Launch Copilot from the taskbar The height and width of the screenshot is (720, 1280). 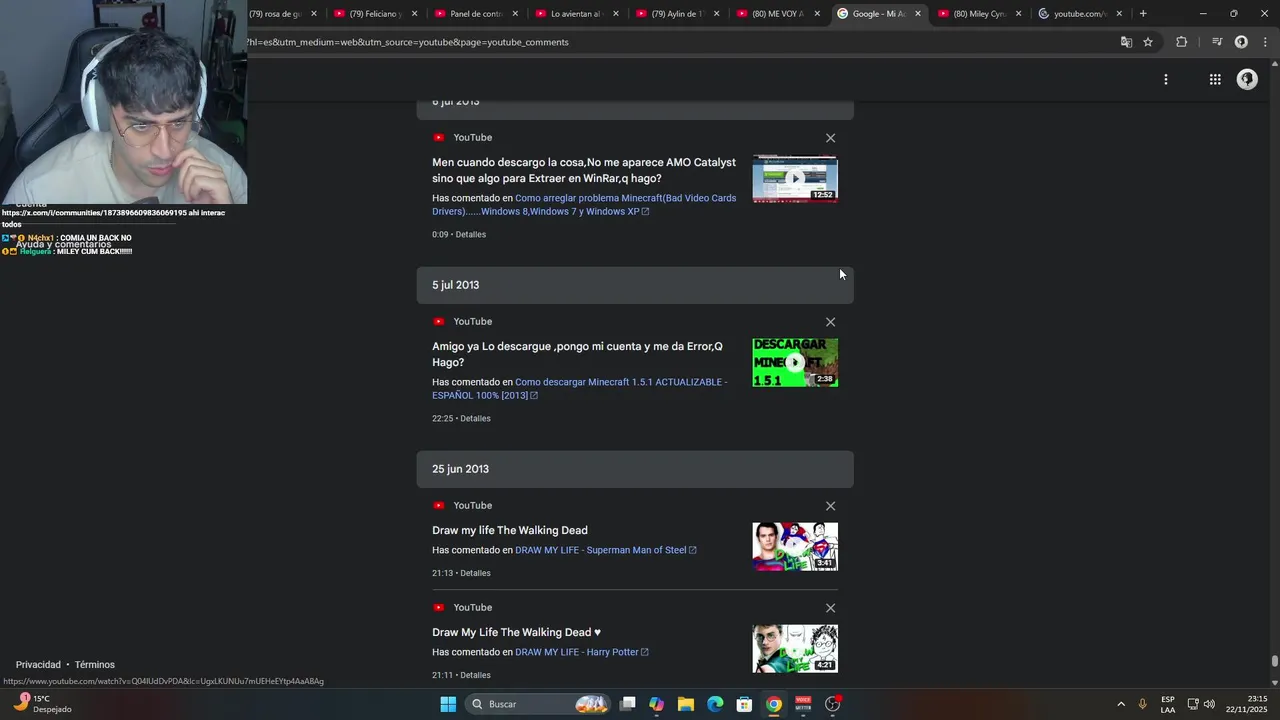tap(657, 704)
